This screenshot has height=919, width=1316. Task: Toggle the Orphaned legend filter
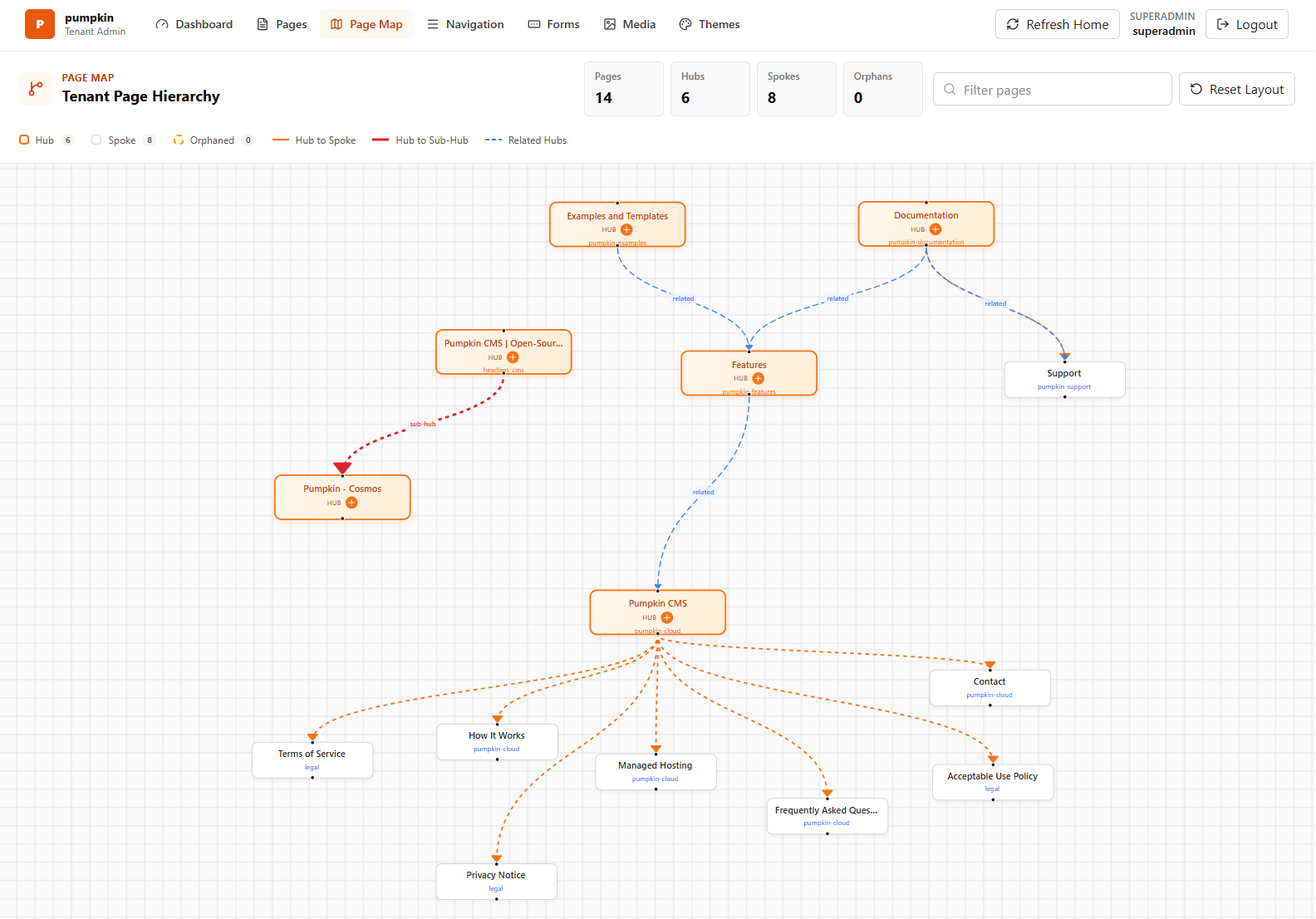[x=214, y=140]
